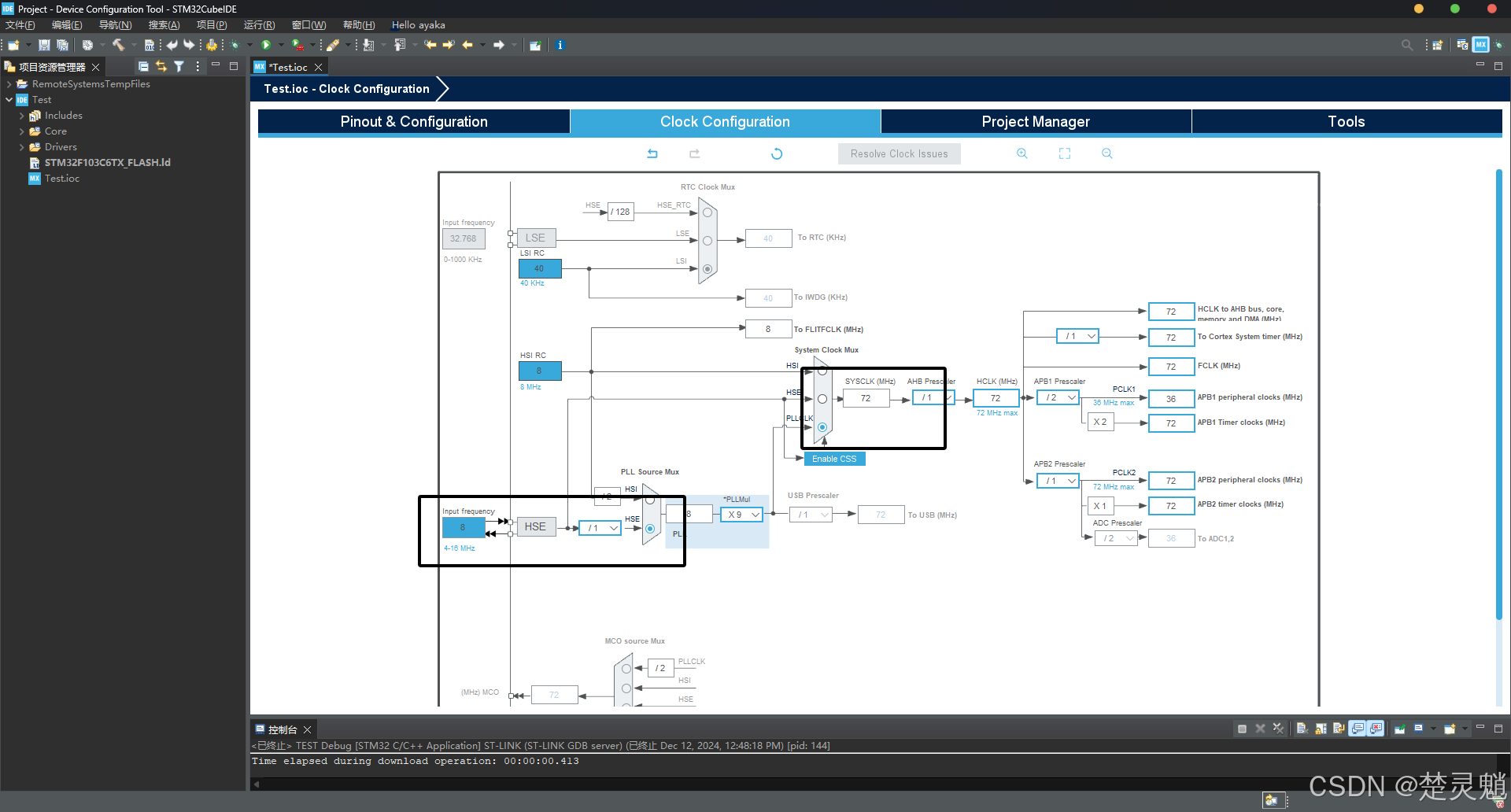Click the Save All toolbar icon
The height and width of the screenshot is (812, 1511).
(x=62, y=46)
